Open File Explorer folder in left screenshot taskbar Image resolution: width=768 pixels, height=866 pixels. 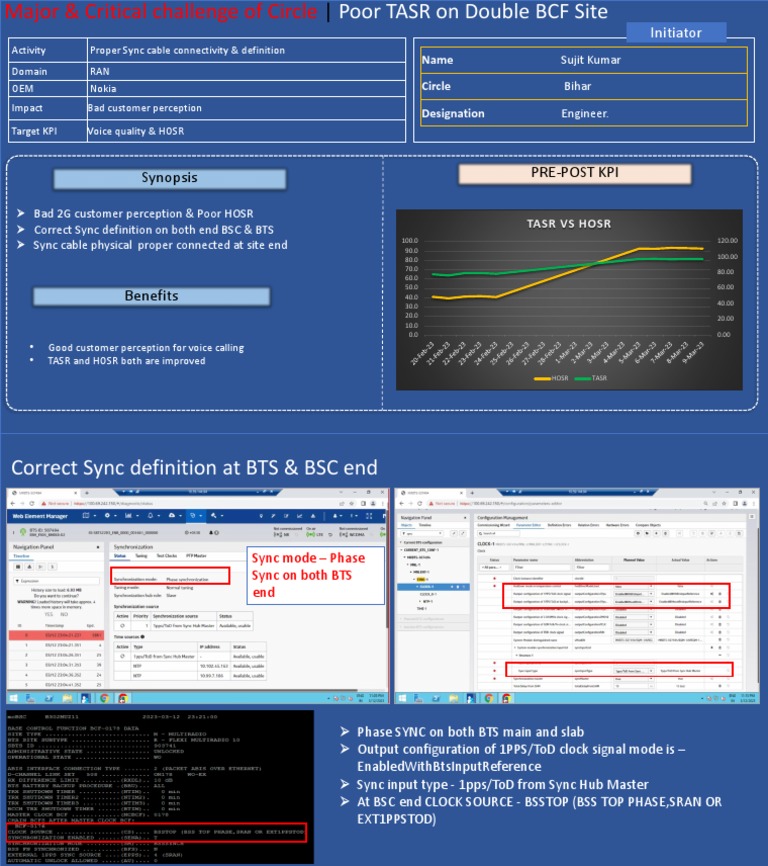tap(67, 698)
